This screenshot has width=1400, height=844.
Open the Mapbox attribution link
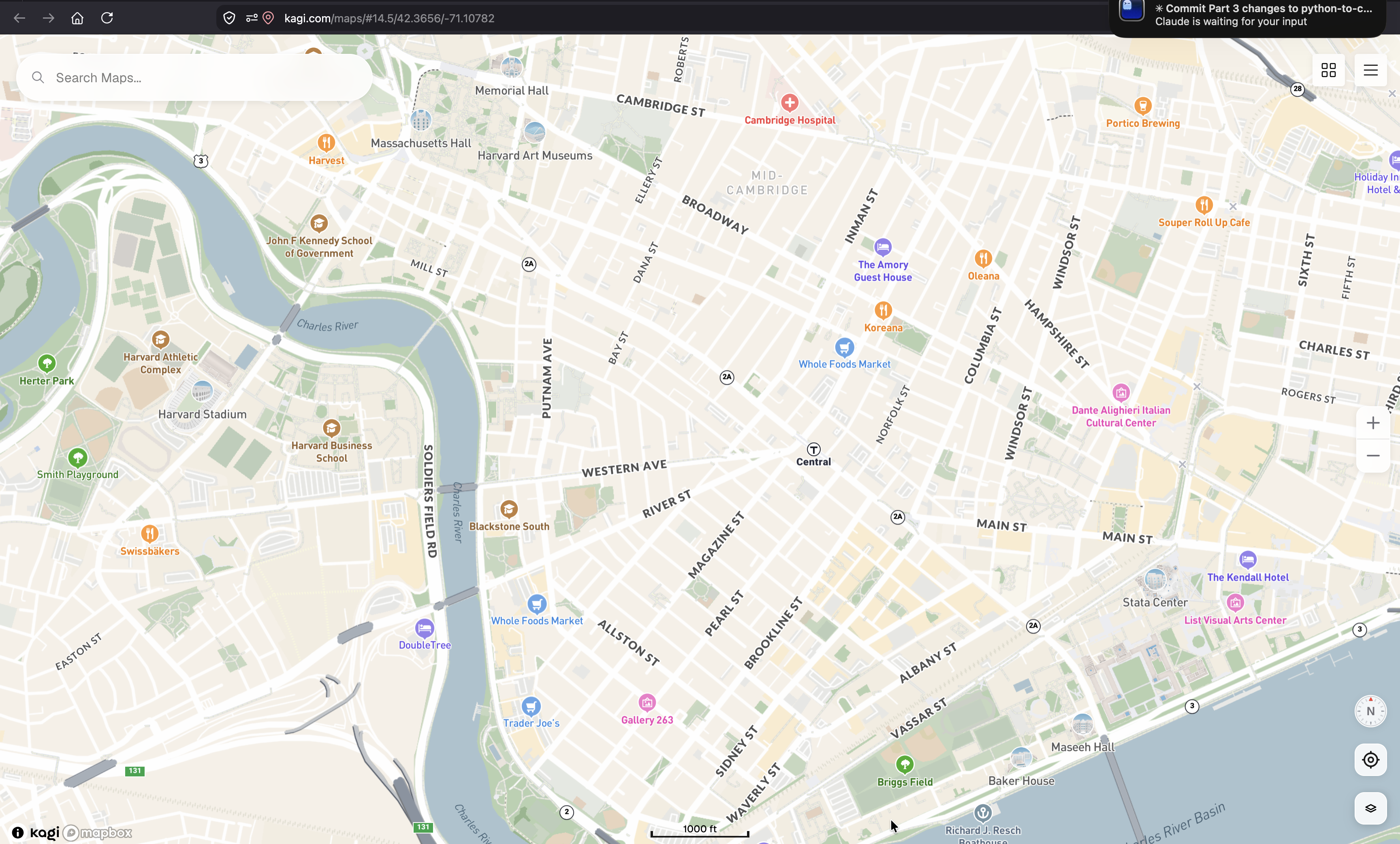97,833
